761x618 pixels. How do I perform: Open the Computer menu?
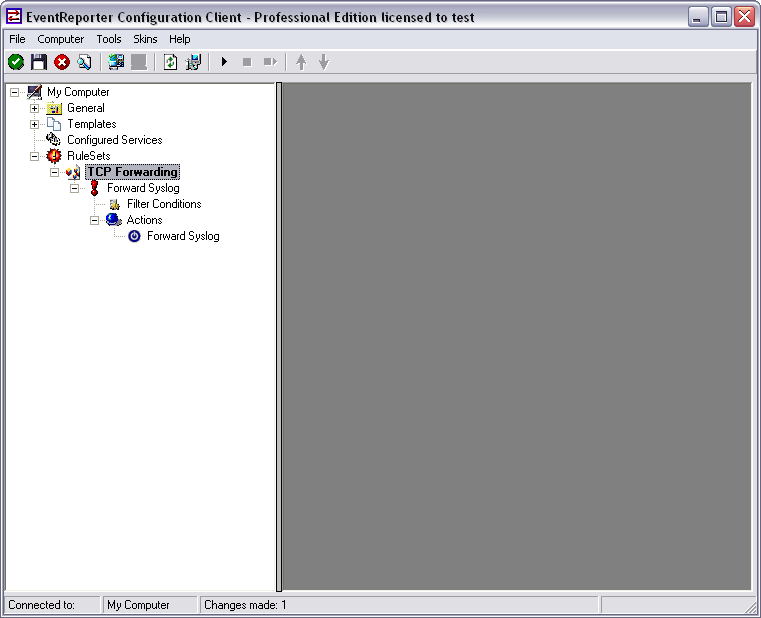pyautogui.click(x=61, y=39)
